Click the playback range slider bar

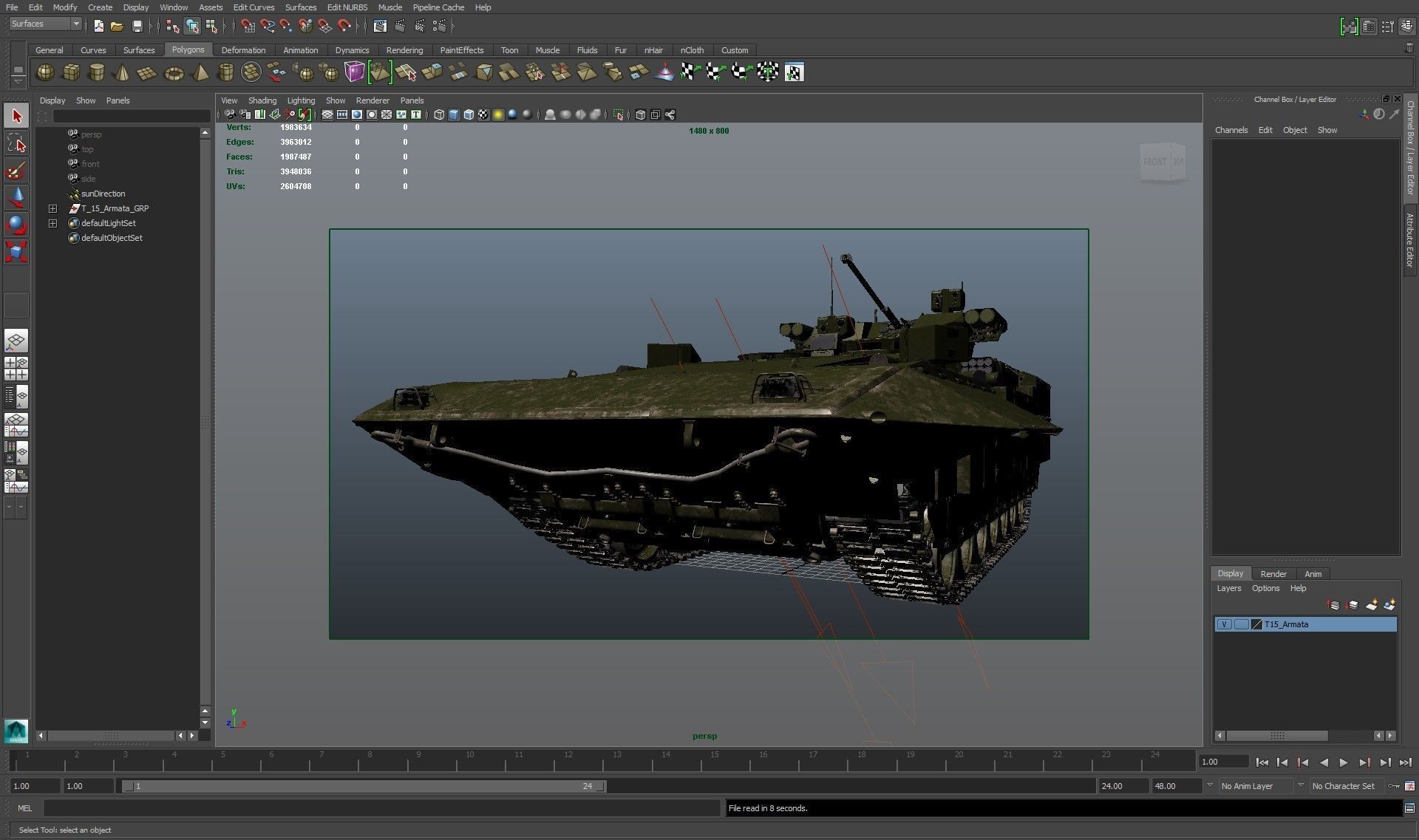tap(364, 786)
